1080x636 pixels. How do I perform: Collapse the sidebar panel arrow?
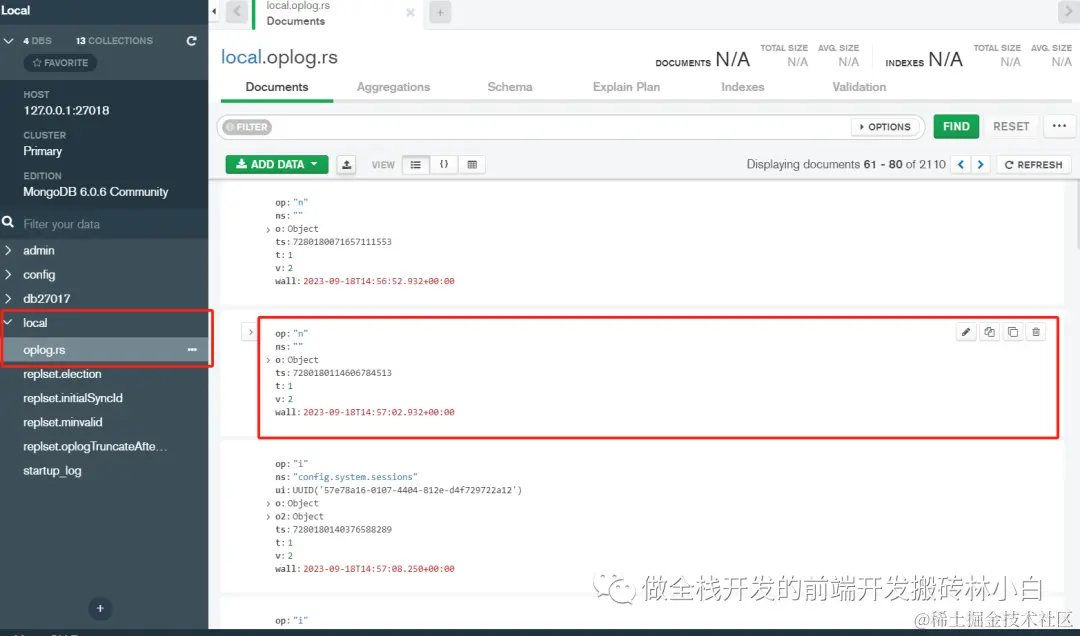pyautogui.click(x=214, y=12)
